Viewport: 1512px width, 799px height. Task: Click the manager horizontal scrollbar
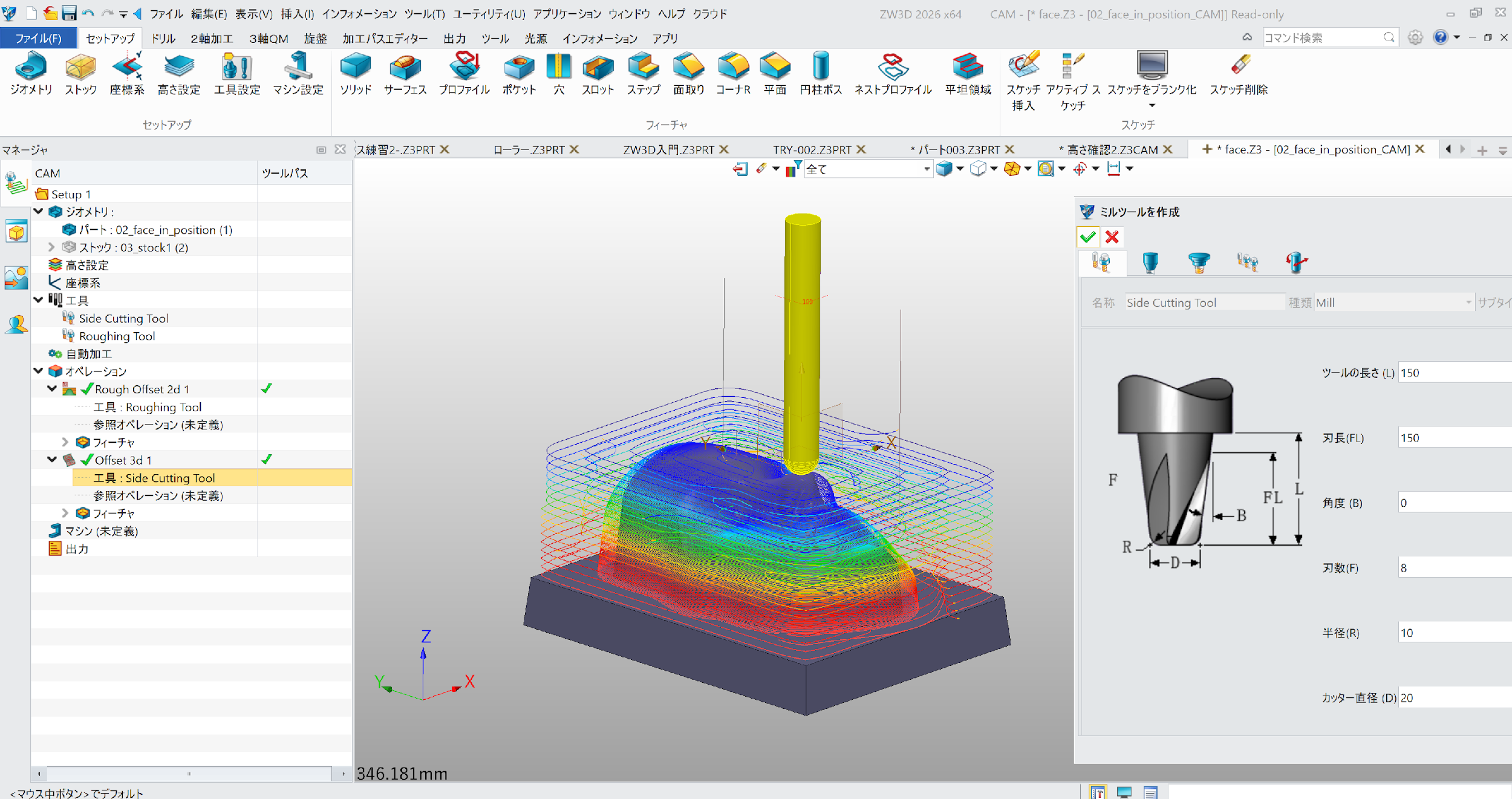click(x=189, y=774)
